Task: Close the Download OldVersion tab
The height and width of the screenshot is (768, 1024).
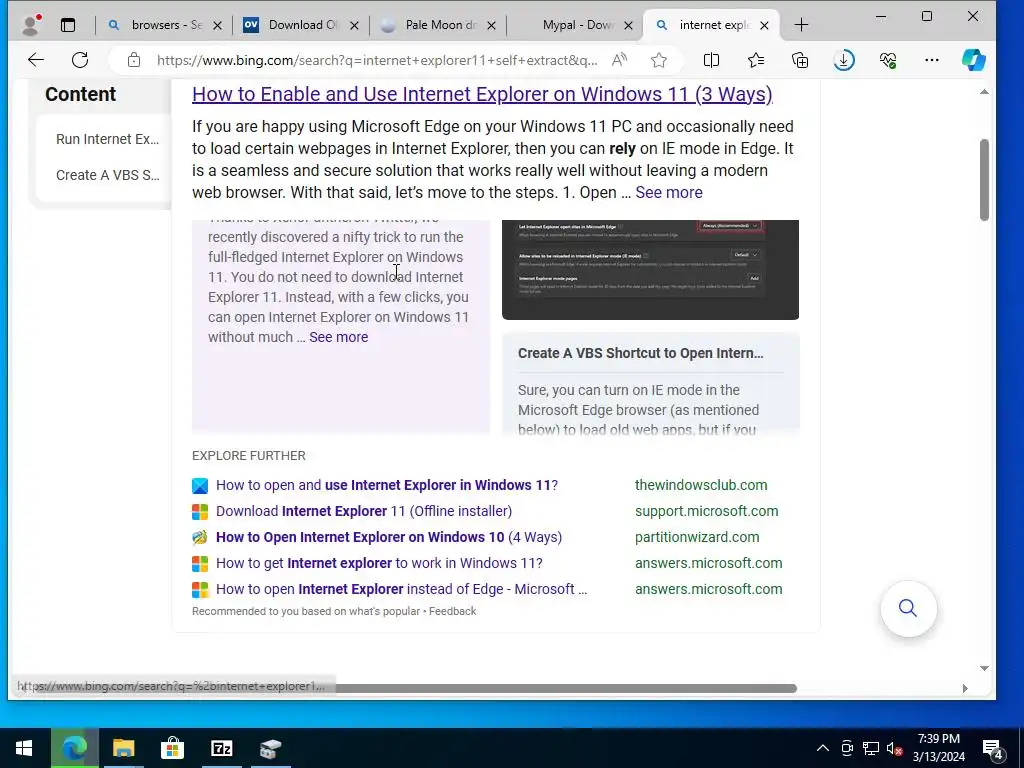Action: click(x=354, y=25)
